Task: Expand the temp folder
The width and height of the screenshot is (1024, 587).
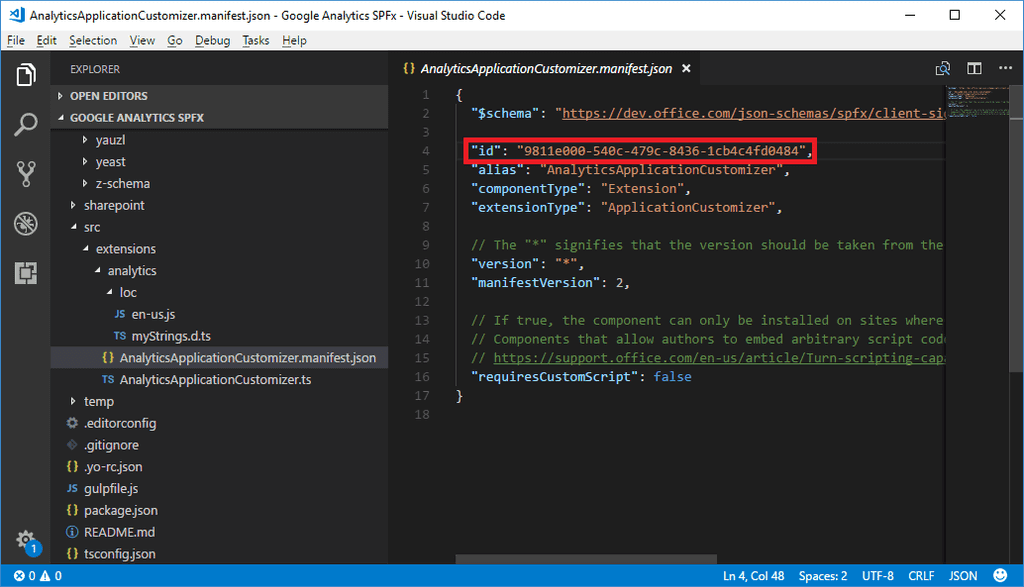Action: click(x=98, y=401)
